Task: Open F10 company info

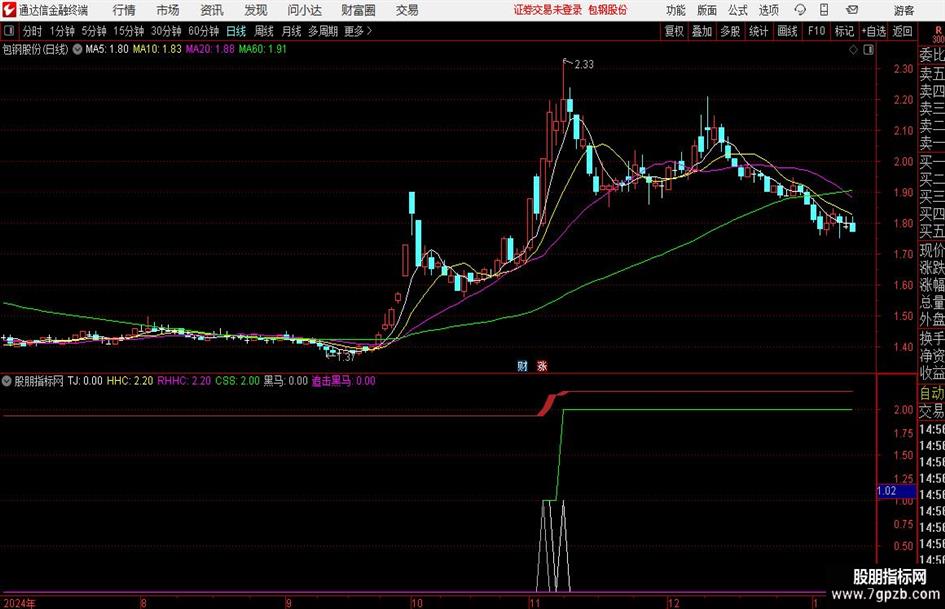Action: [x=816, y=31]
